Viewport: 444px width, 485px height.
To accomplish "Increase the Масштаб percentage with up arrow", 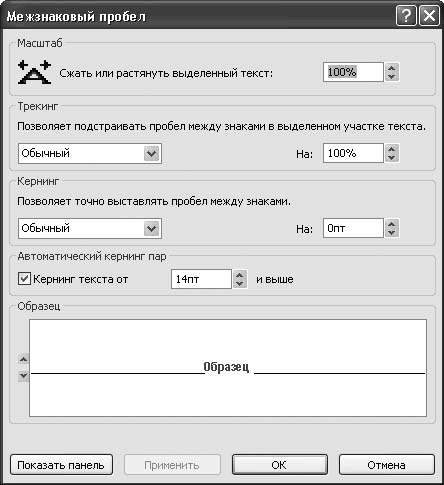I will 392,68.
